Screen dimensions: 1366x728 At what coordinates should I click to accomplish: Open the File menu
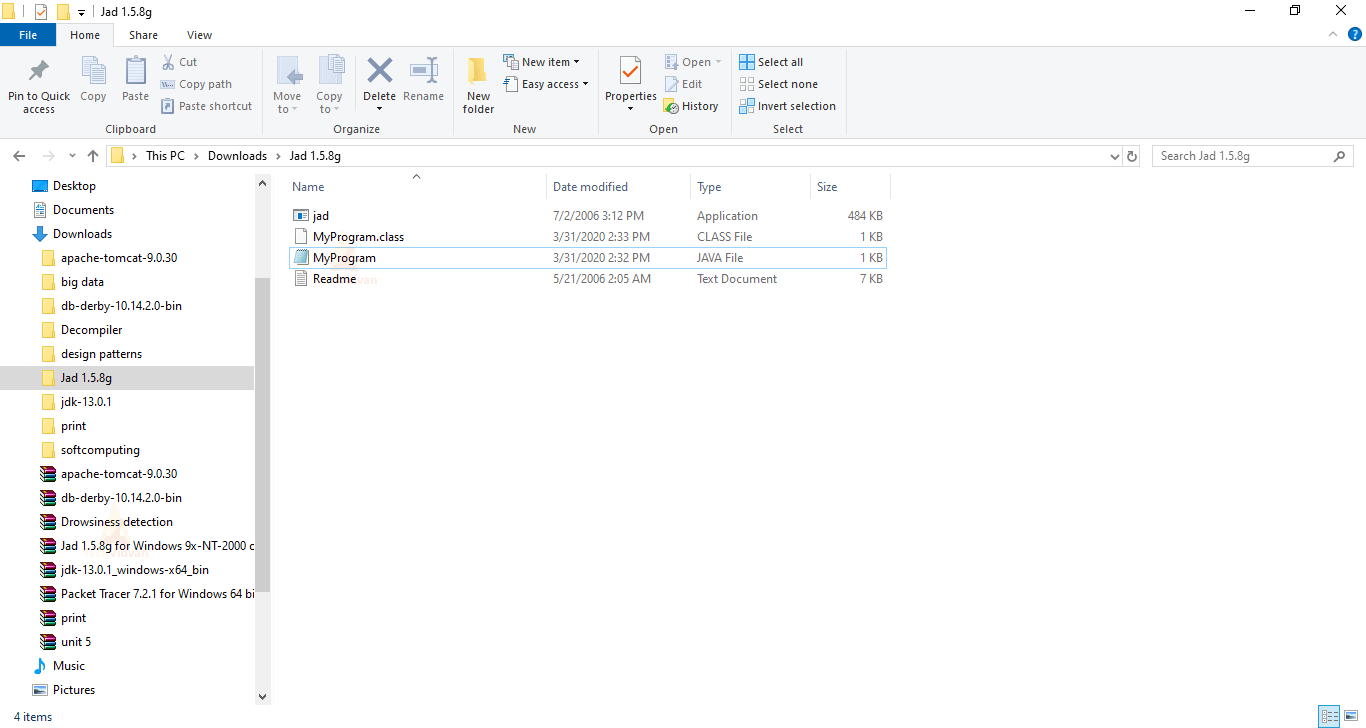(x=28, y=35)
